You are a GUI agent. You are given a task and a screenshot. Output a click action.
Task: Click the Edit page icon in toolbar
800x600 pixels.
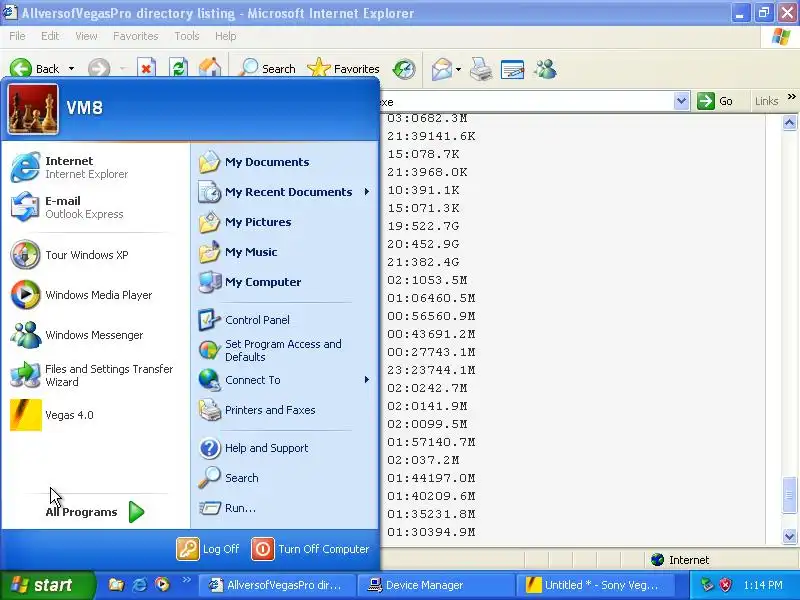click(513, 69)
